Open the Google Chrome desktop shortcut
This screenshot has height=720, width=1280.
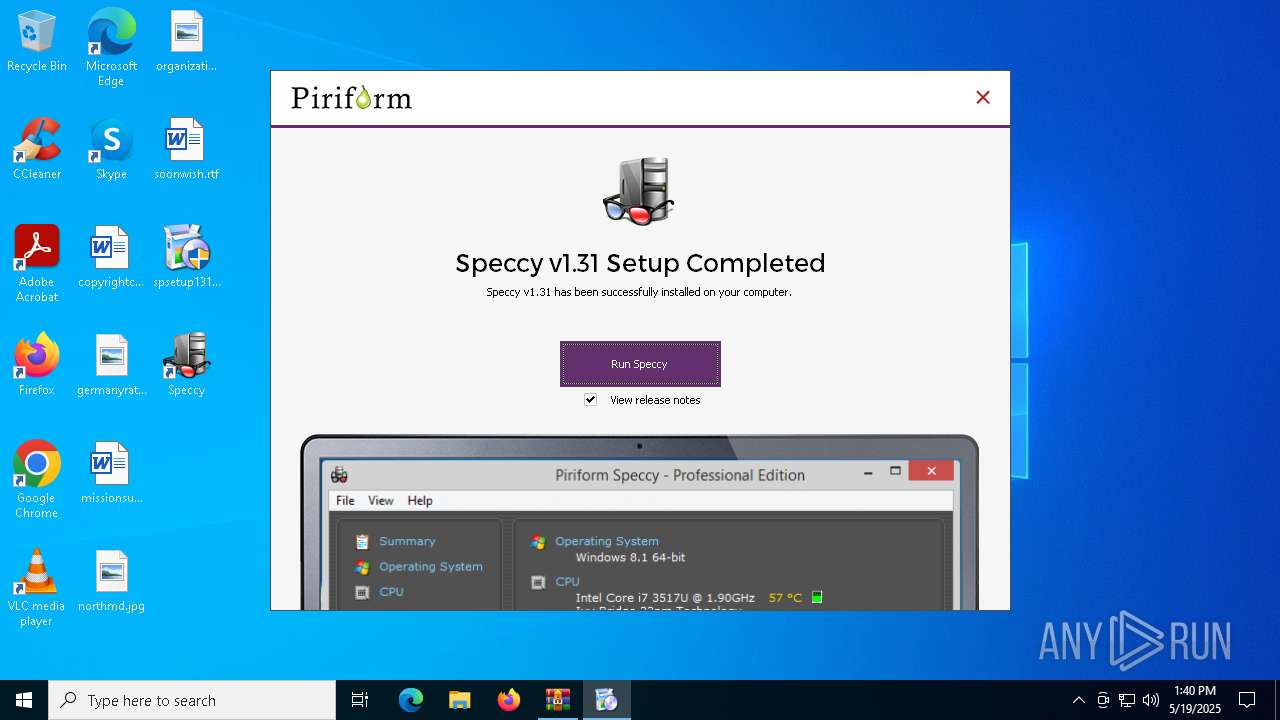pos(37,480)
